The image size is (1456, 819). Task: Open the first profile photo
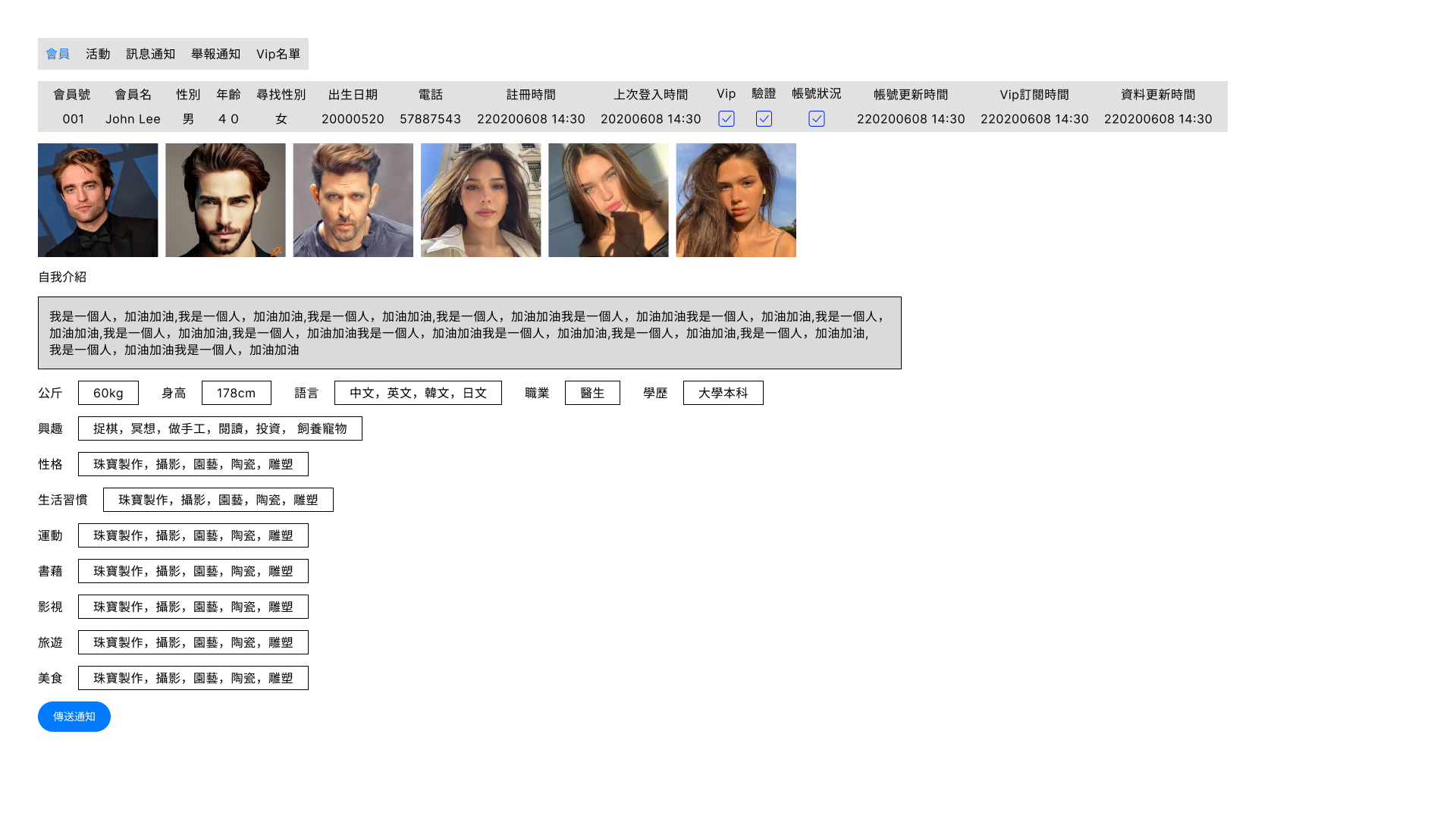pos(98,200)
